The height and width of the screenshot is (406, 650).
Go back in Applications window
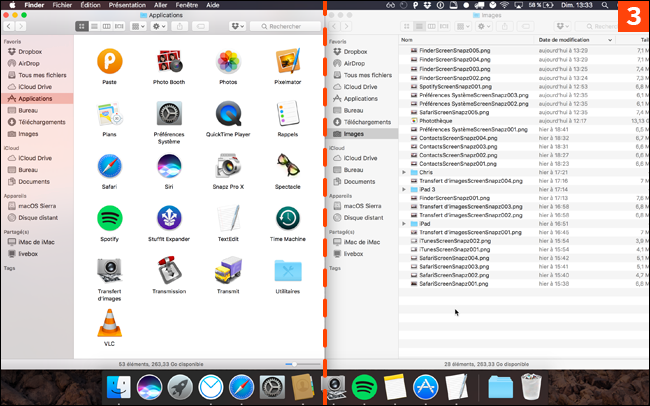pyautogui.click(x=9, y=26)
